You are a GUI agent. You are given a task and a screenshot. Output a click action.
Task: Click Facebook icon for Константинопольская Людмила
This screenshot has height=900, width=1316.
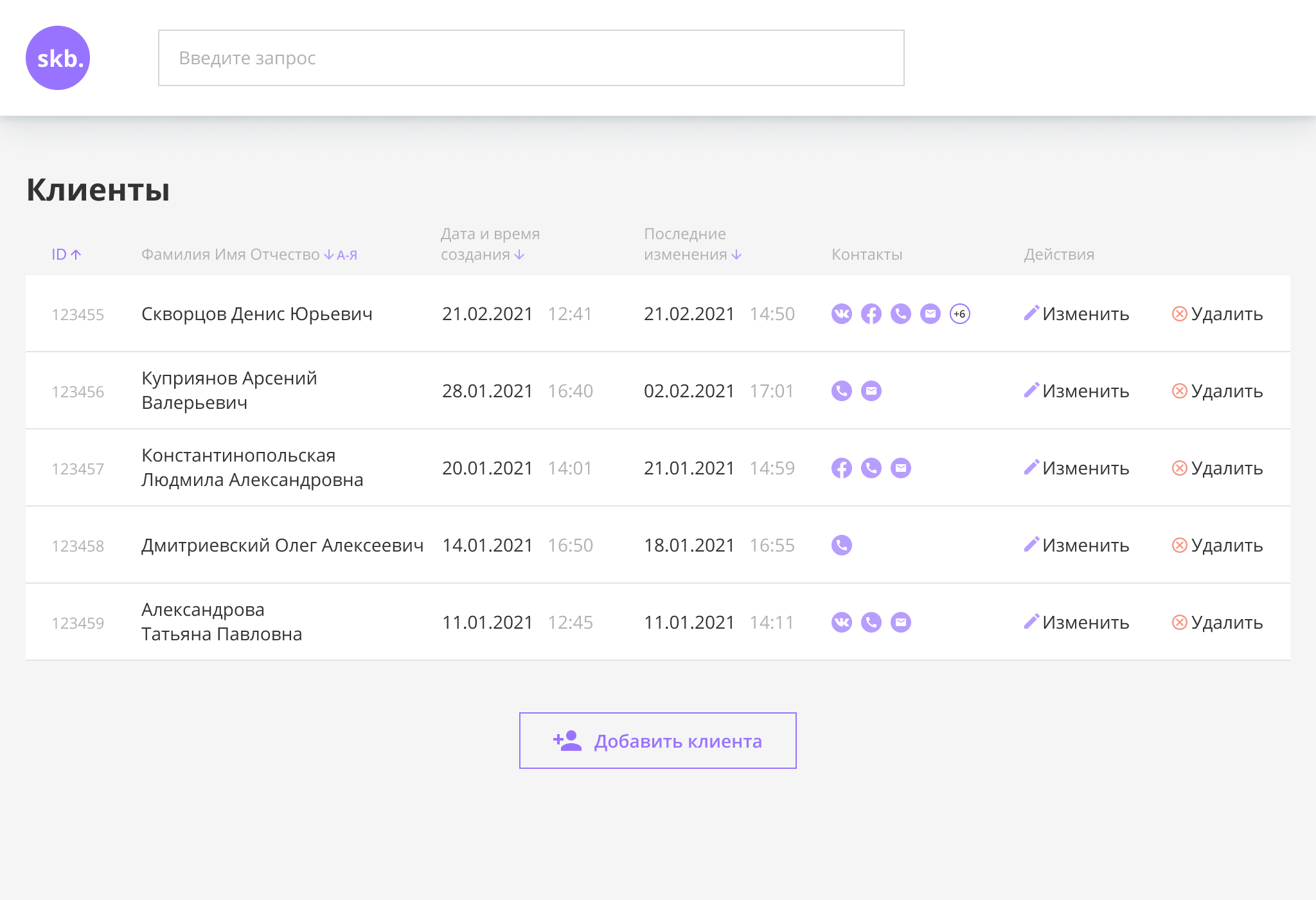pyautogui.click(x=841, y=468)
